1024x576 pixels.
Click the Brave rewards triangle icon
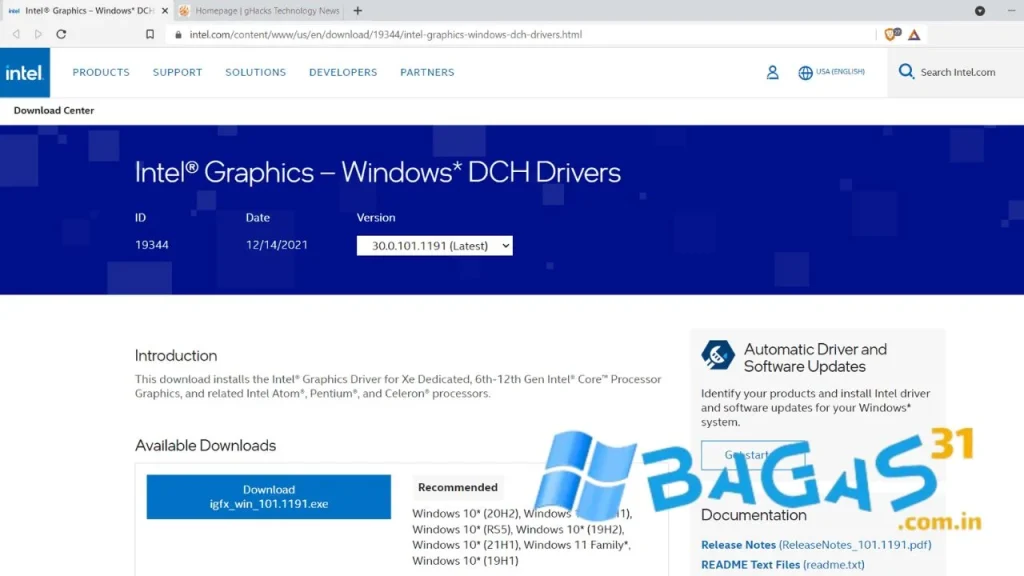(x=914, y=35)
